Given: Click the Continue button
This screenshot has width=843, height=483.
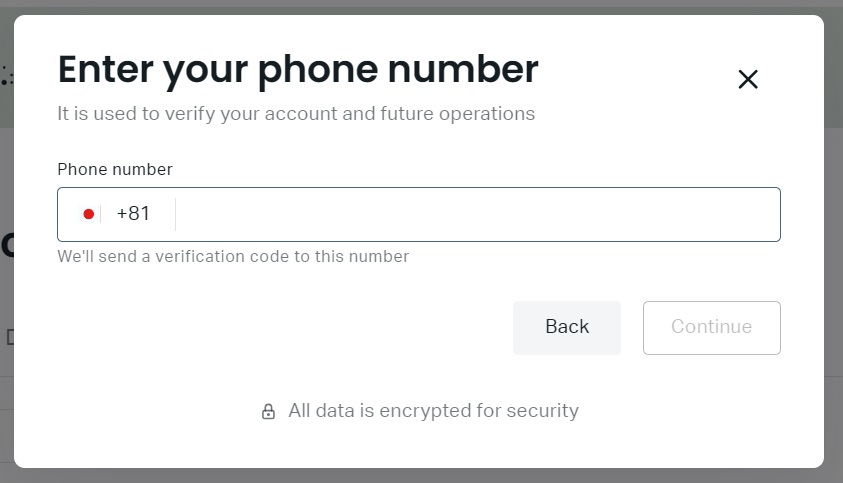Looking at the screenshot, I should (x=711, y=327).
